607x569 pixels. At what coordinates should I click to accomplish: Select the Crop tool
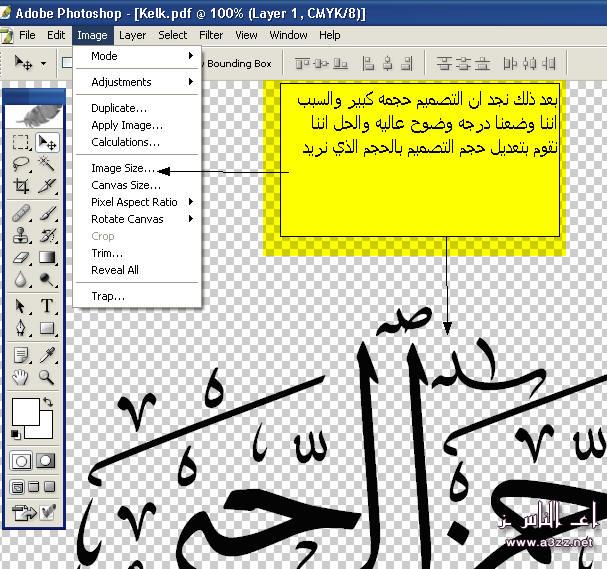tap(21, 186)
